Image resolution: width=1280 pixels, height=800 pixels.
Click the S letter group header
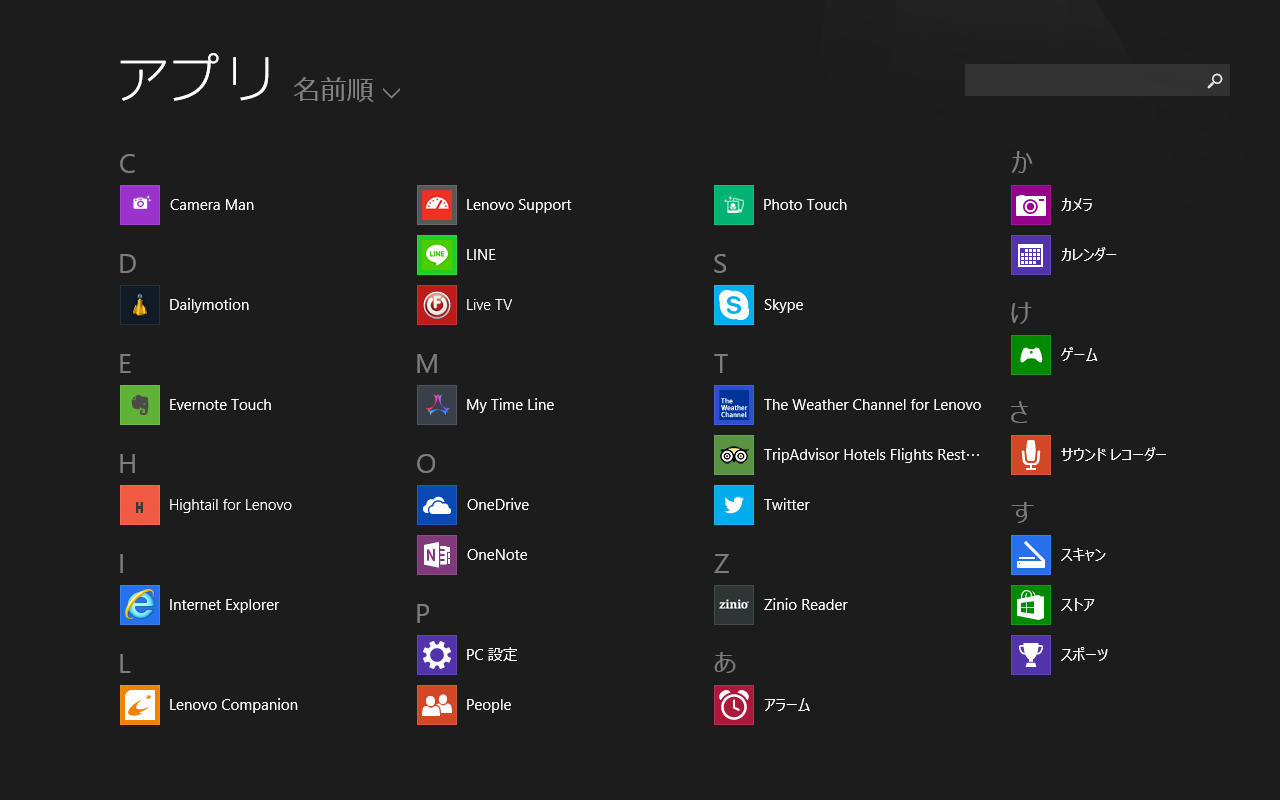tap(720, 264)
